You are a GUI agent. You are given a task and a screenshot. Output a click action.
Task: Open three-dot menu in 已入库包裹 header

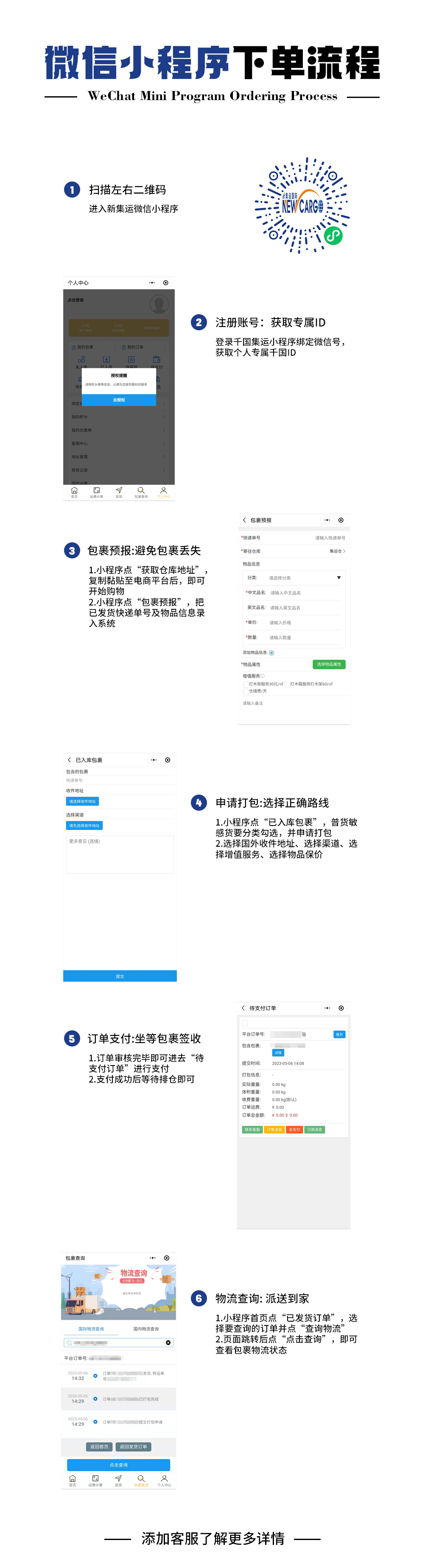[x=154, y=760]
